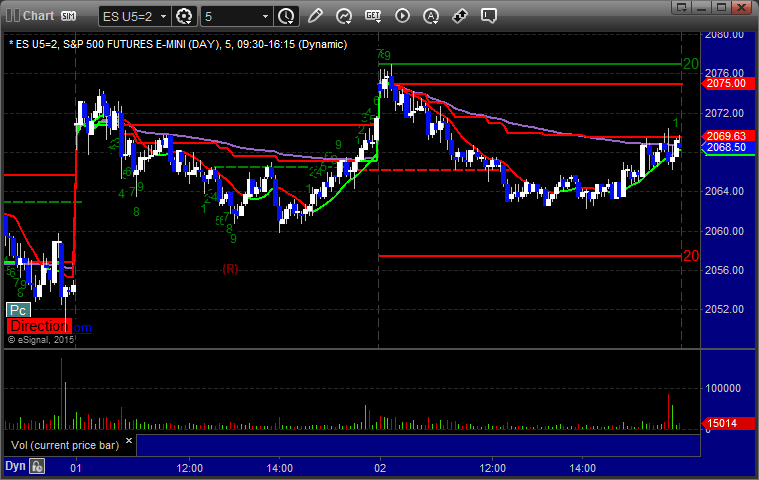Open the chart comment bubble icon

[489, 16]
